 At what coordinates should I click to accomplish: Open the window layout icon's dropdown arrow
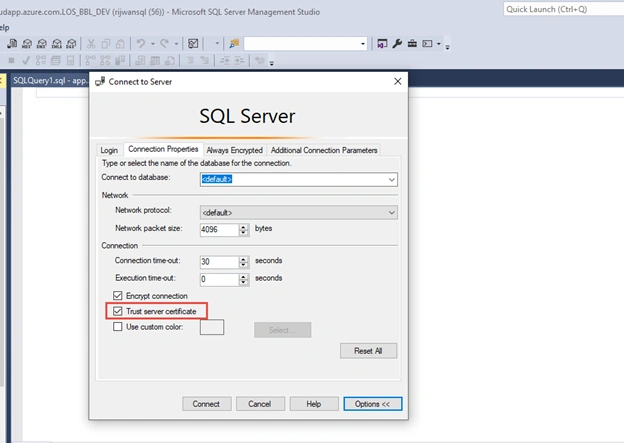pyautogui.click(x=439, y=43)
